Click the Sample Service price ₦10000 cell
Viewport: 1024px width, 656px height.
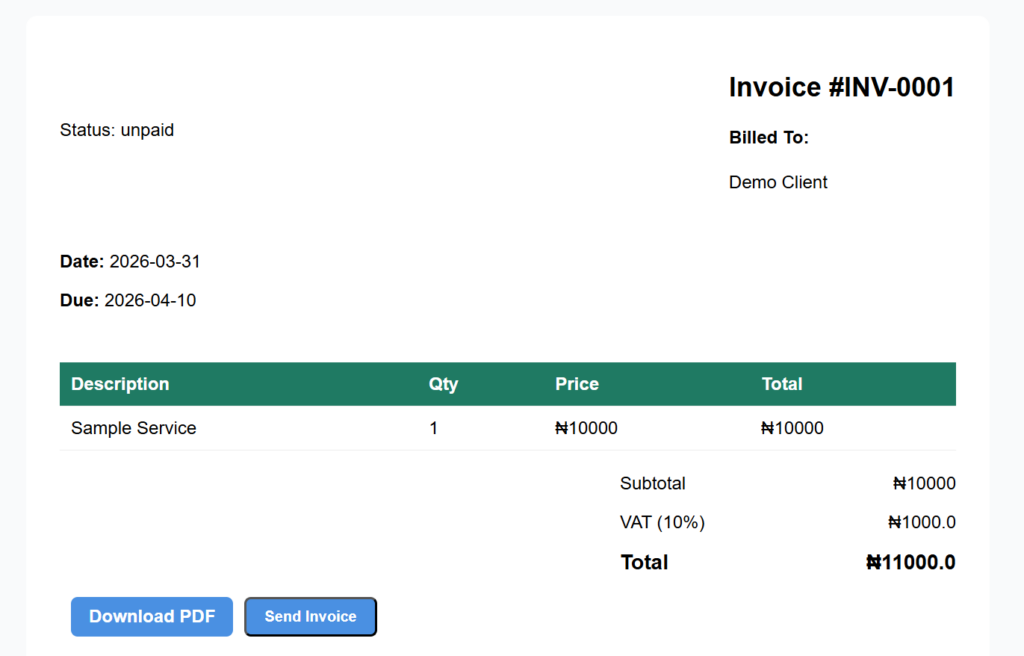(x=586, y=429)
